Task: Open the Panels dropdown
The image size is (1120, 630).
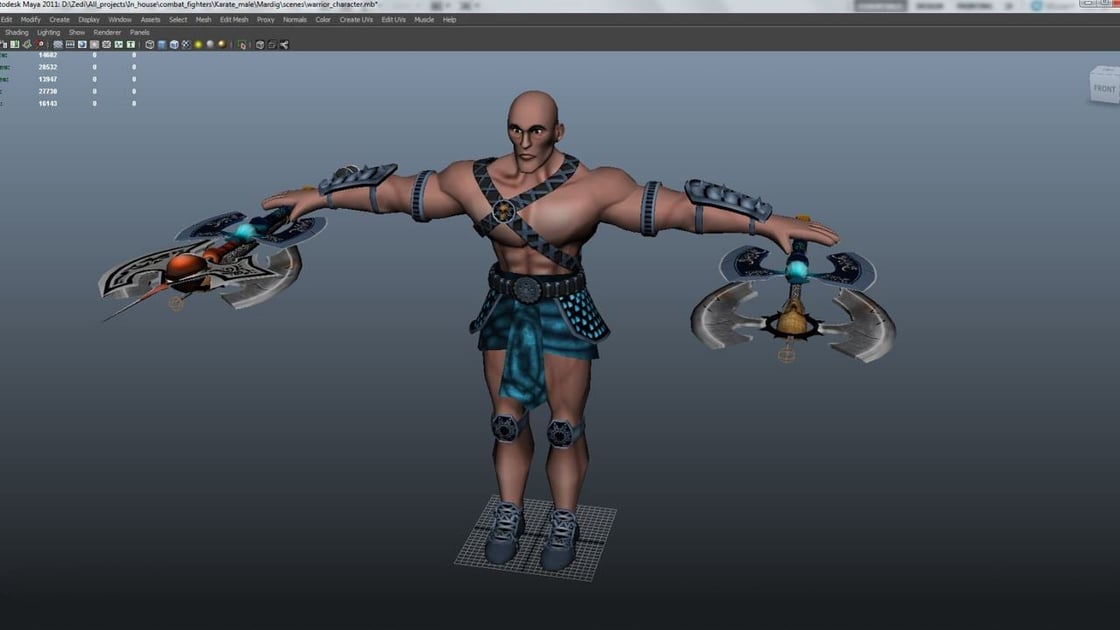Action: (x=138, y=31)
